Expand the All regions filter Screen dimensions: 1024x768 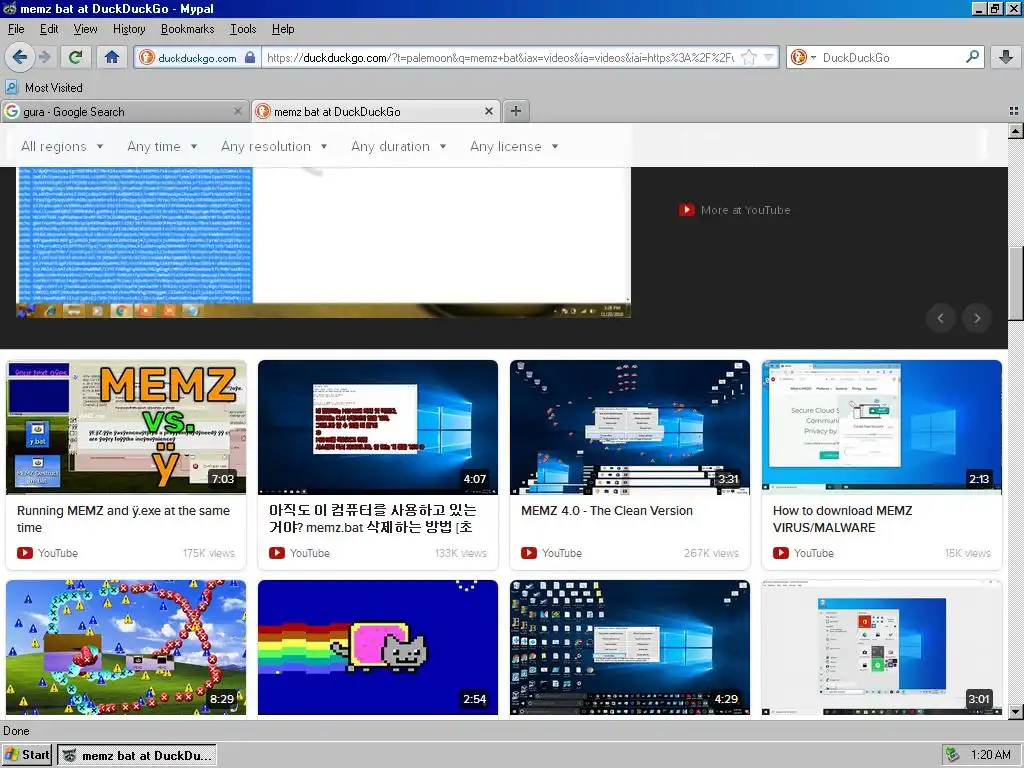click(x=62, y=146)
